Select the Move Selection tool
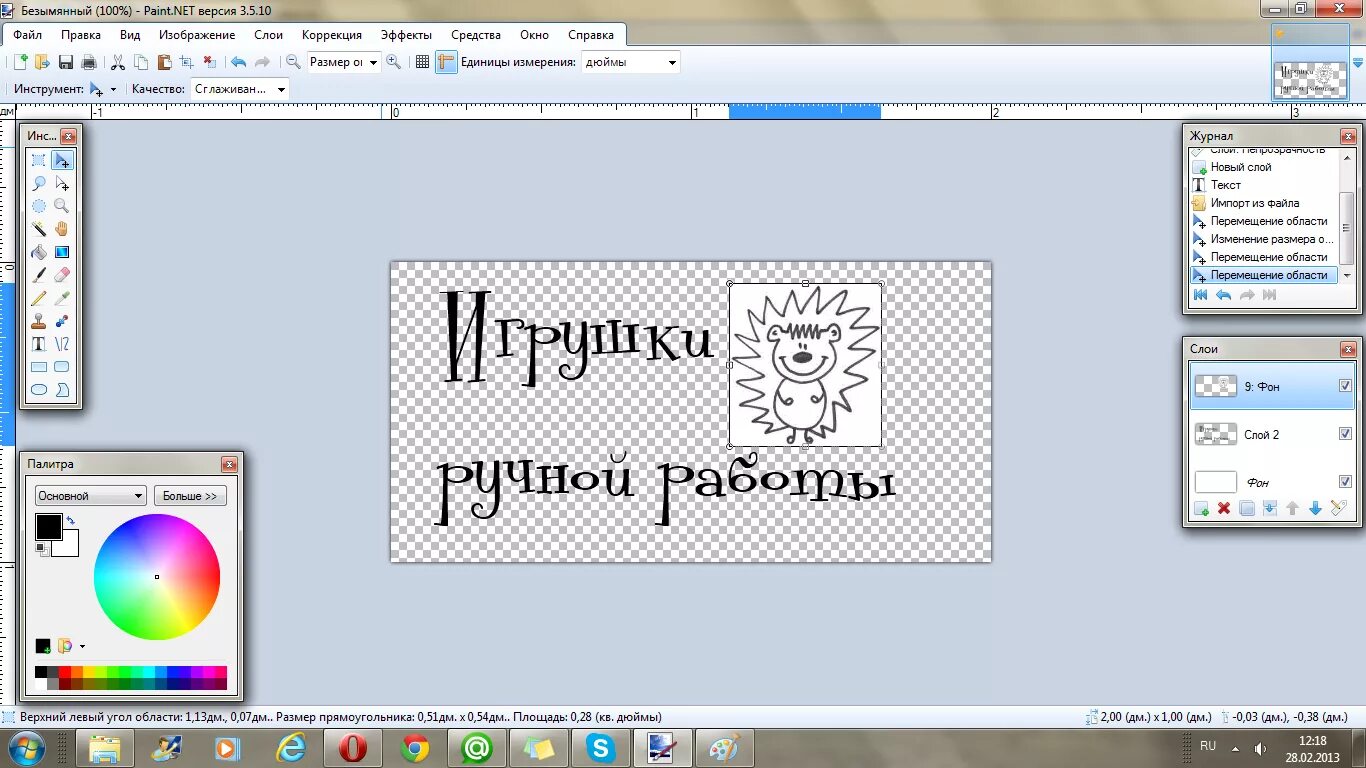Screen dimensions: 1366x768 (62, 183)
